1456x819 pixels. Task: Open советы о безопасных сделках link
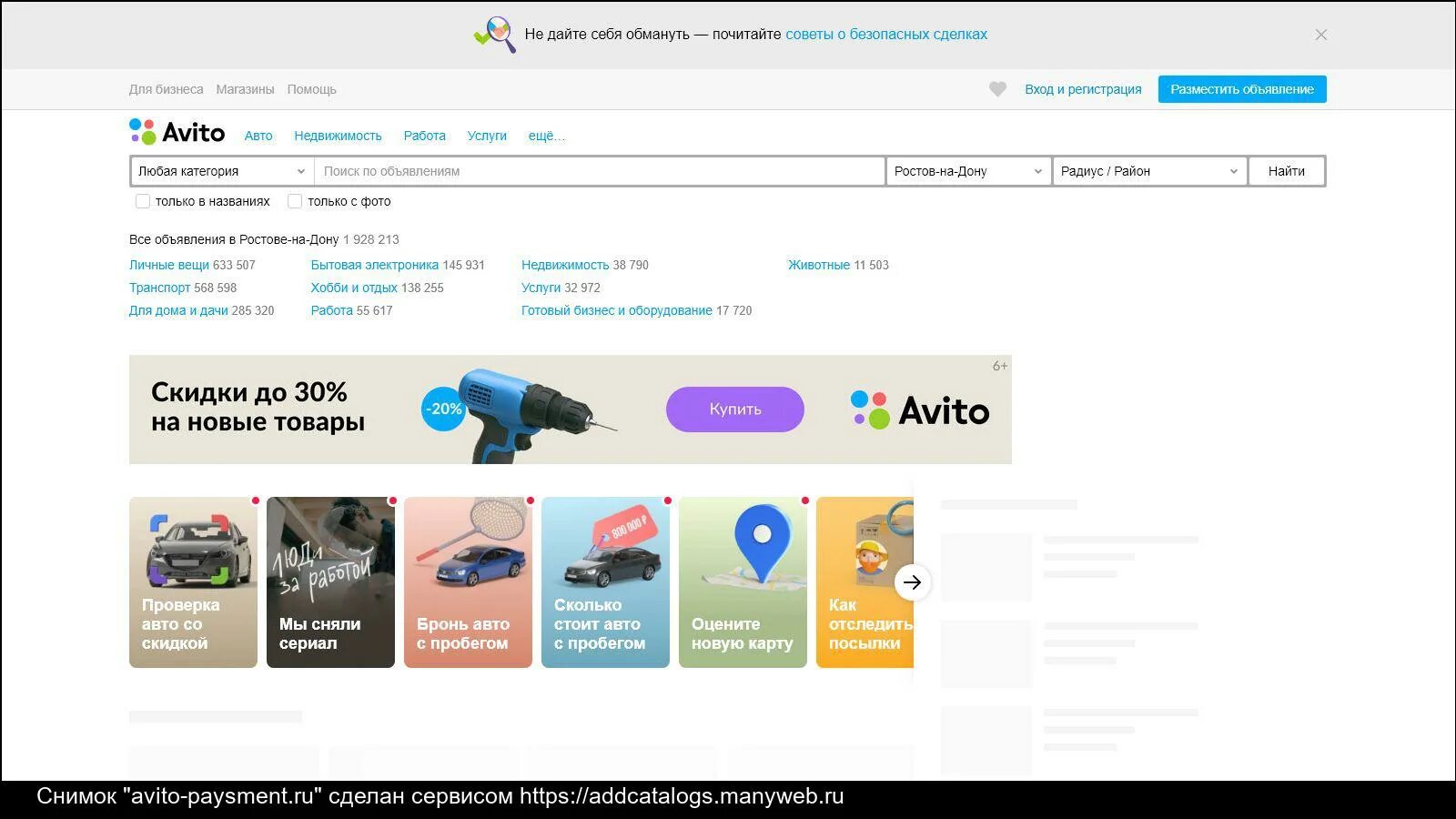[x=886, y=35]
